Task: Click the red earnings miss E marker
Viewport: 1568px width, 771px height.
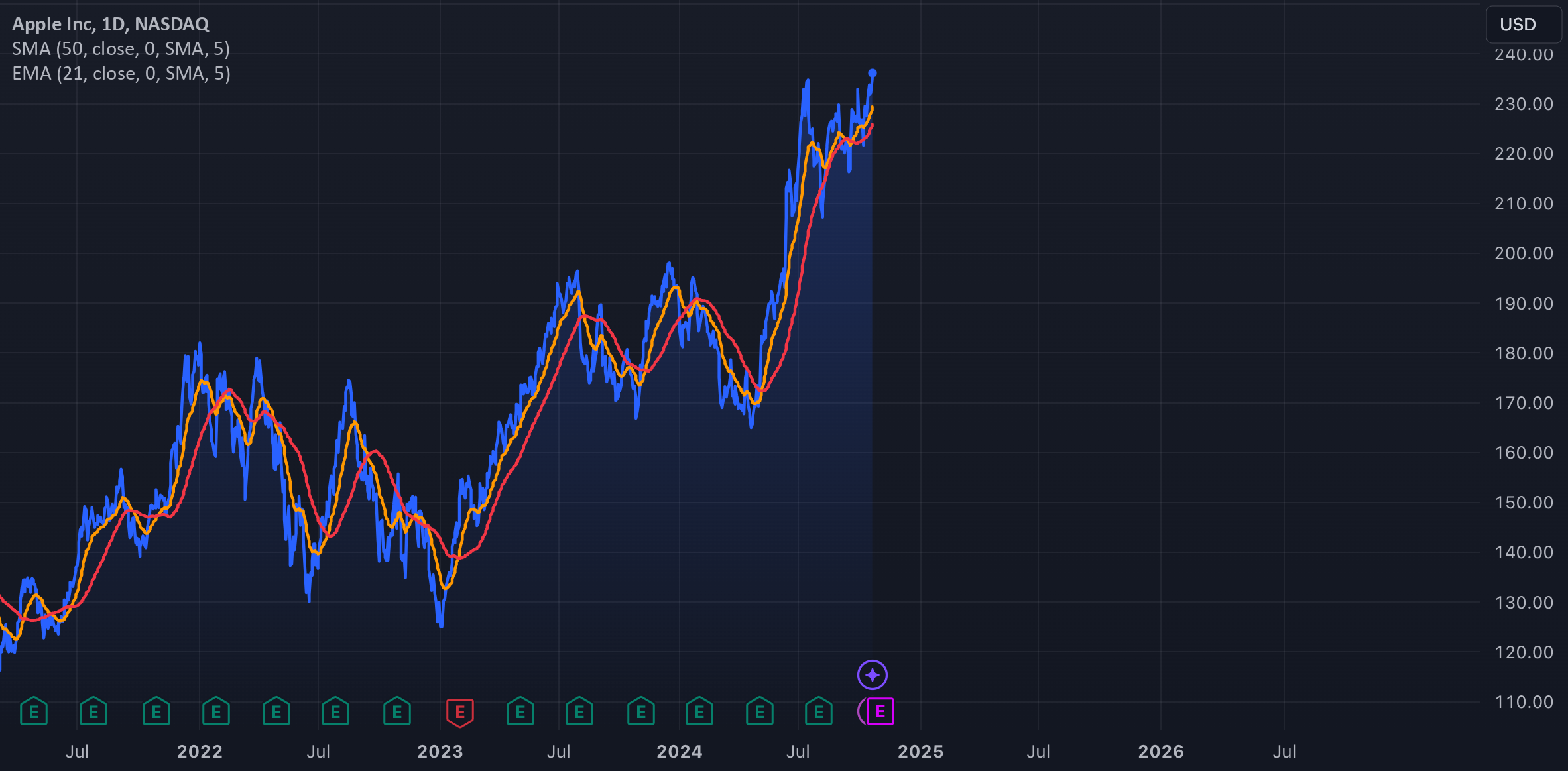Action: point(460,713)
